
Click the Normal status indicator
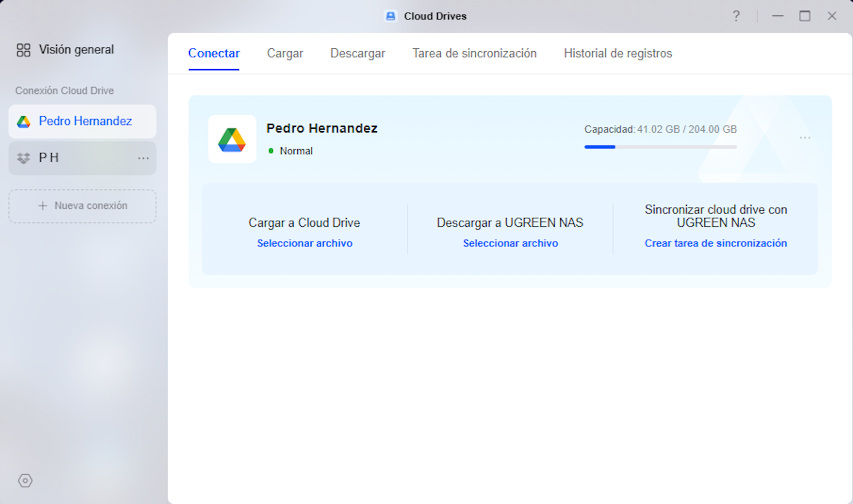click(290, 151)
